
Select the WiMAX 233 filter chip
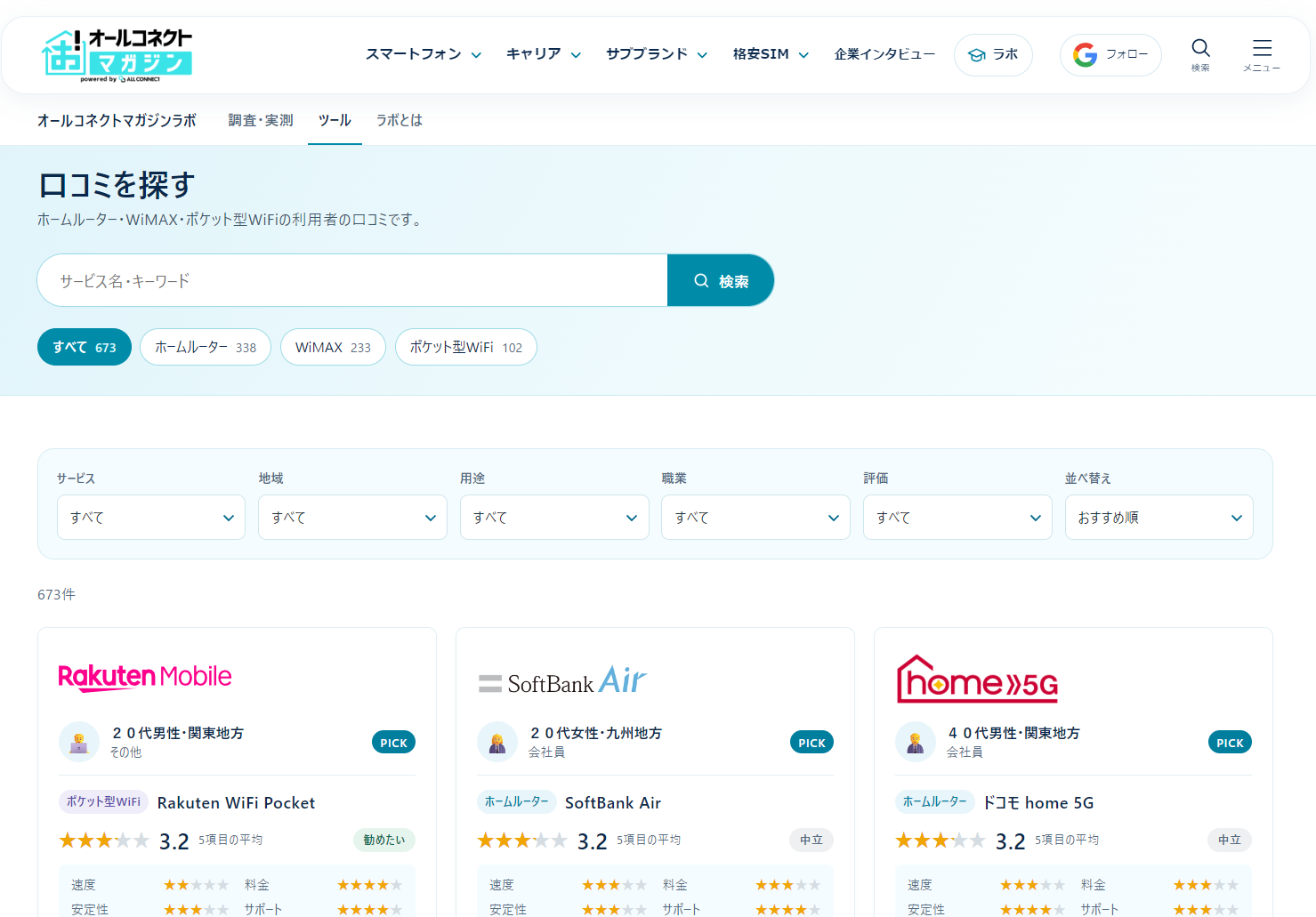[333, 347]
